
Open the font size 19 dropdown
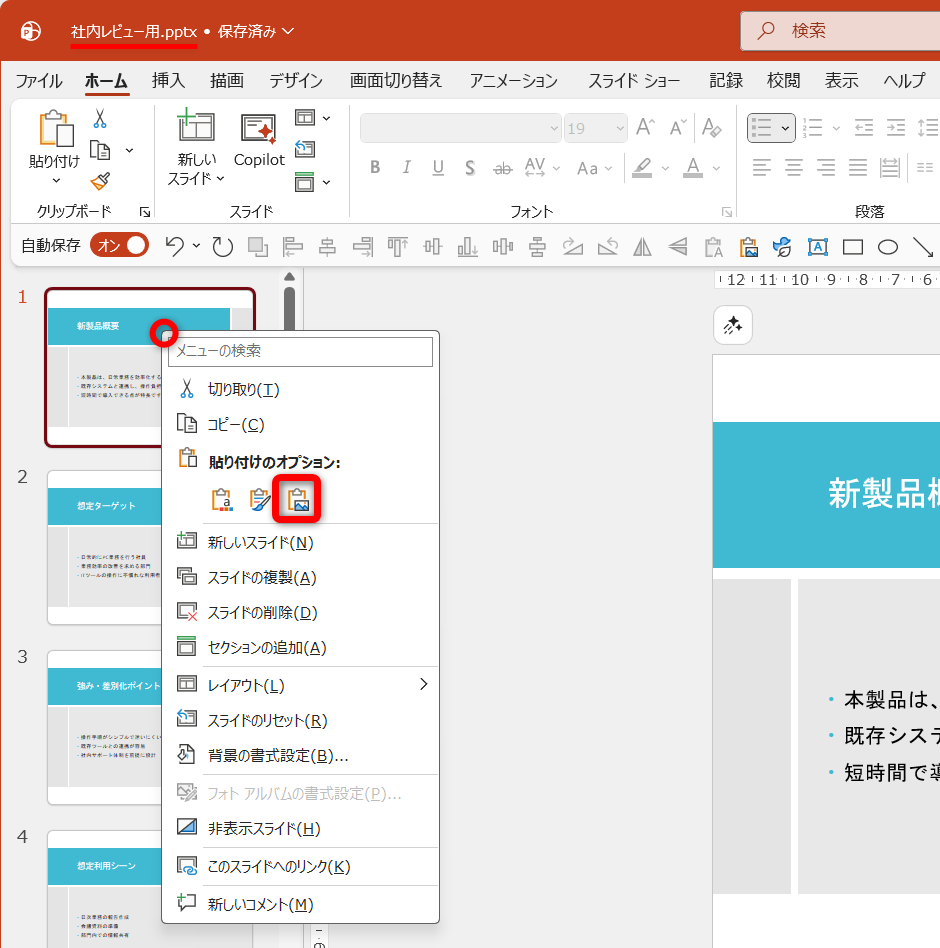click(620, 128)
